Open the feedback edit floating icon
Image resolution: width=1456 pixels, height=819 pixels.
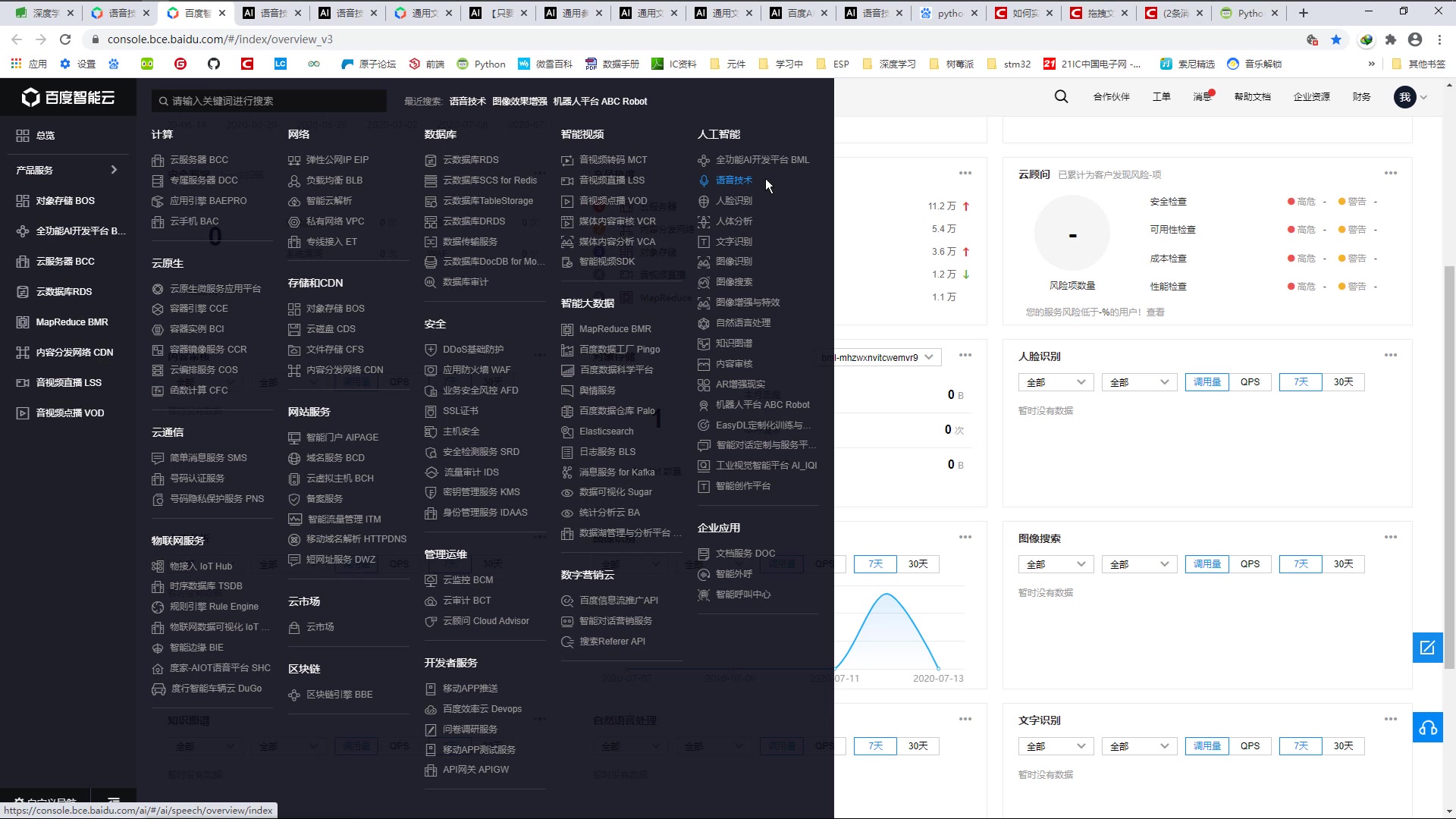pos(1427,648)
